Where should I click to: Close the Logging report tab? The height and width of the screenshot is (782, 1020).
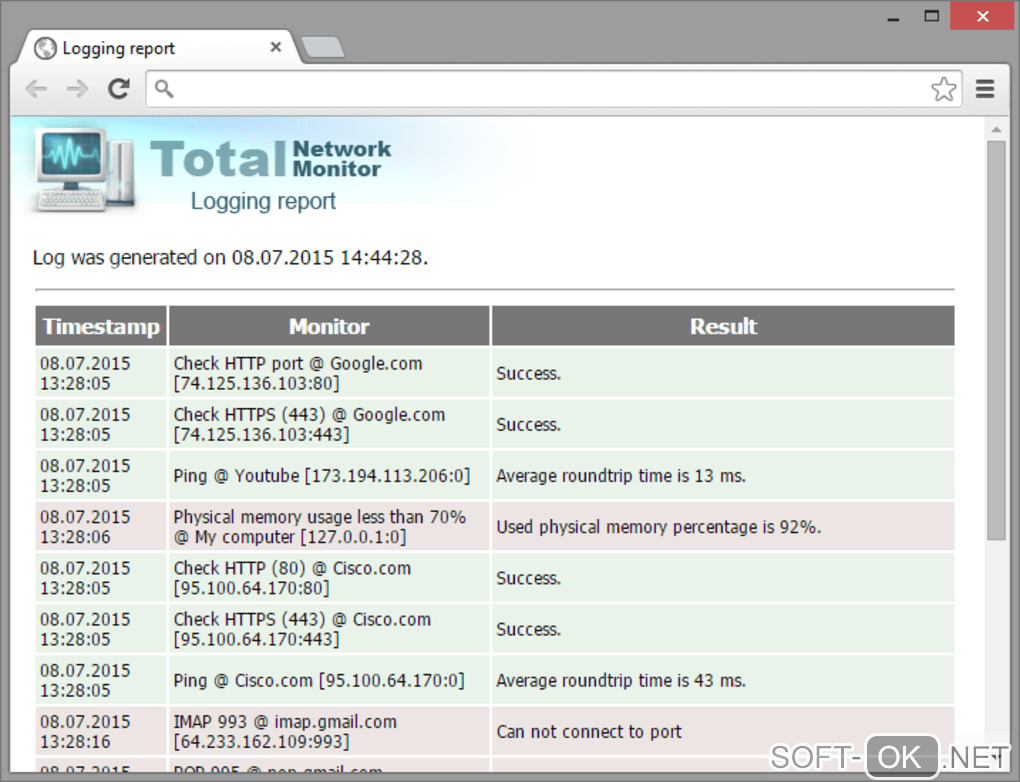[x=276, y=47]
